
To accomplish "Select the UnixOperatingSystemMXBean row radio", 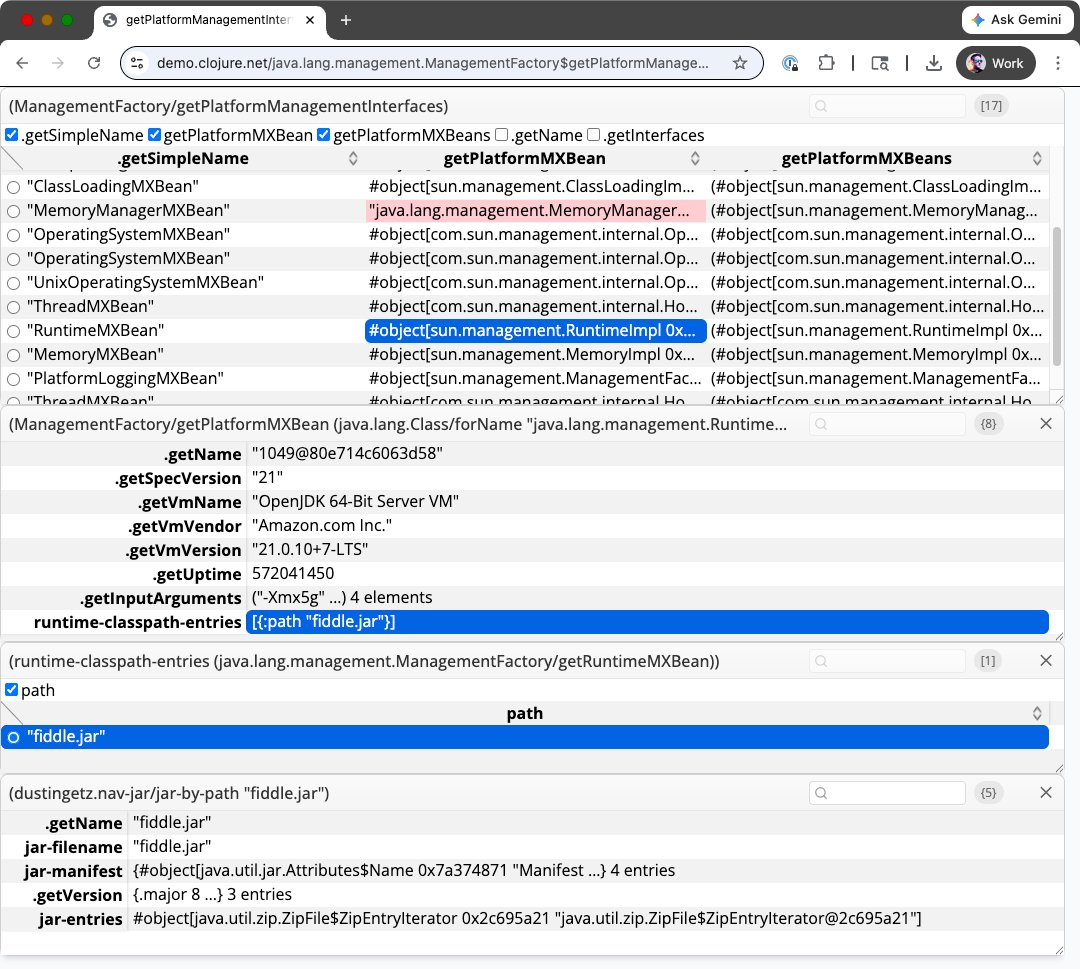I will pos(13,283).
